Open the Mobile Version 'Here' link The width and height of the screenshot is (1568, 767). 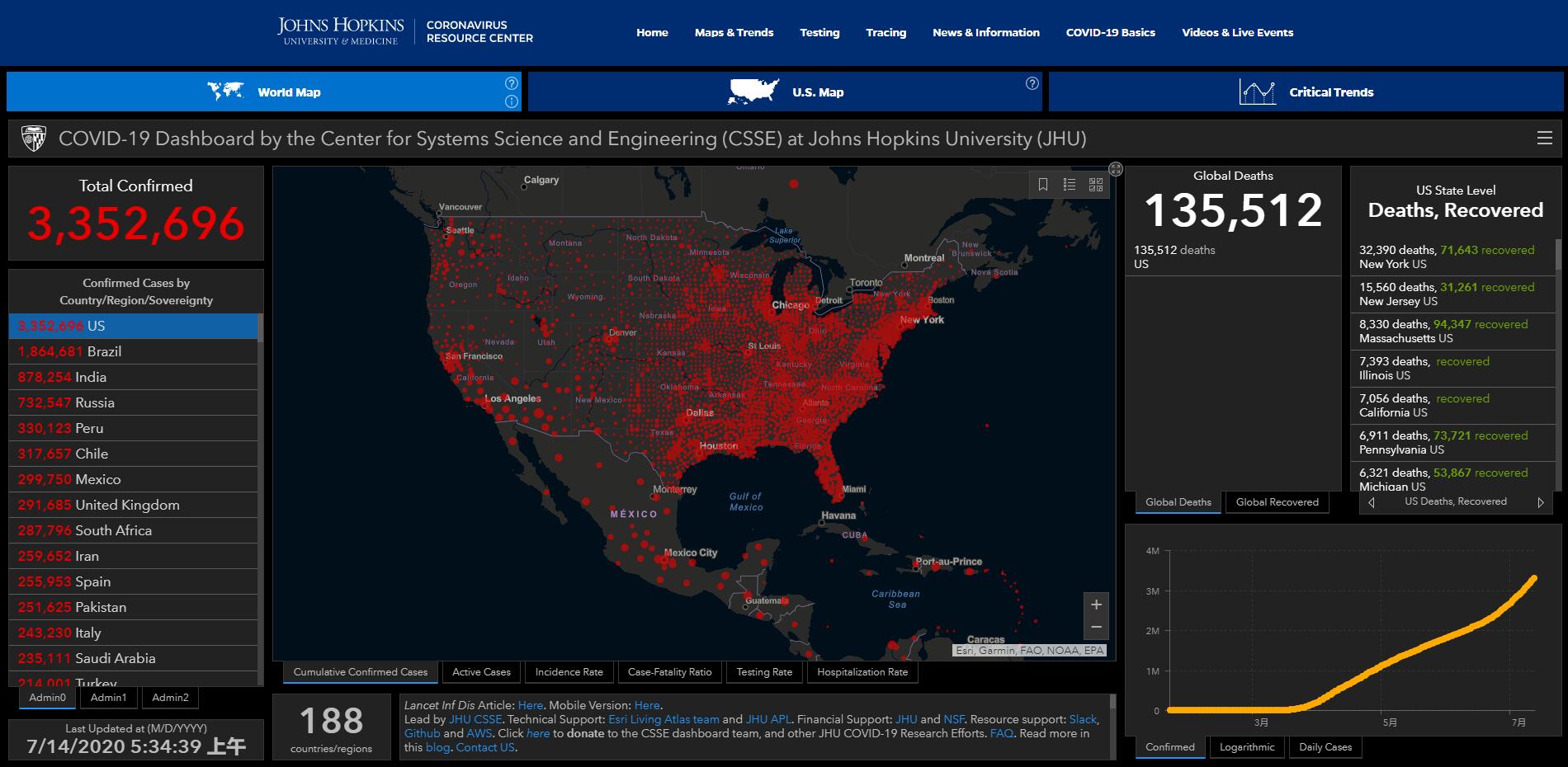click(647, 705)
